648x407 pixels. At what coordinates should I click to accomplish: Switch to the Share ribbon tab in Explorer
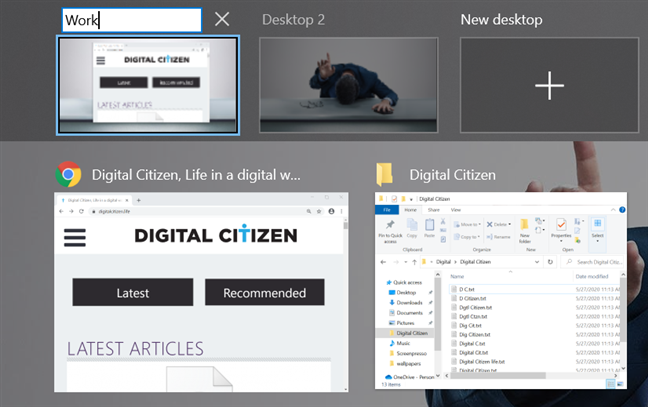point(434,210)
